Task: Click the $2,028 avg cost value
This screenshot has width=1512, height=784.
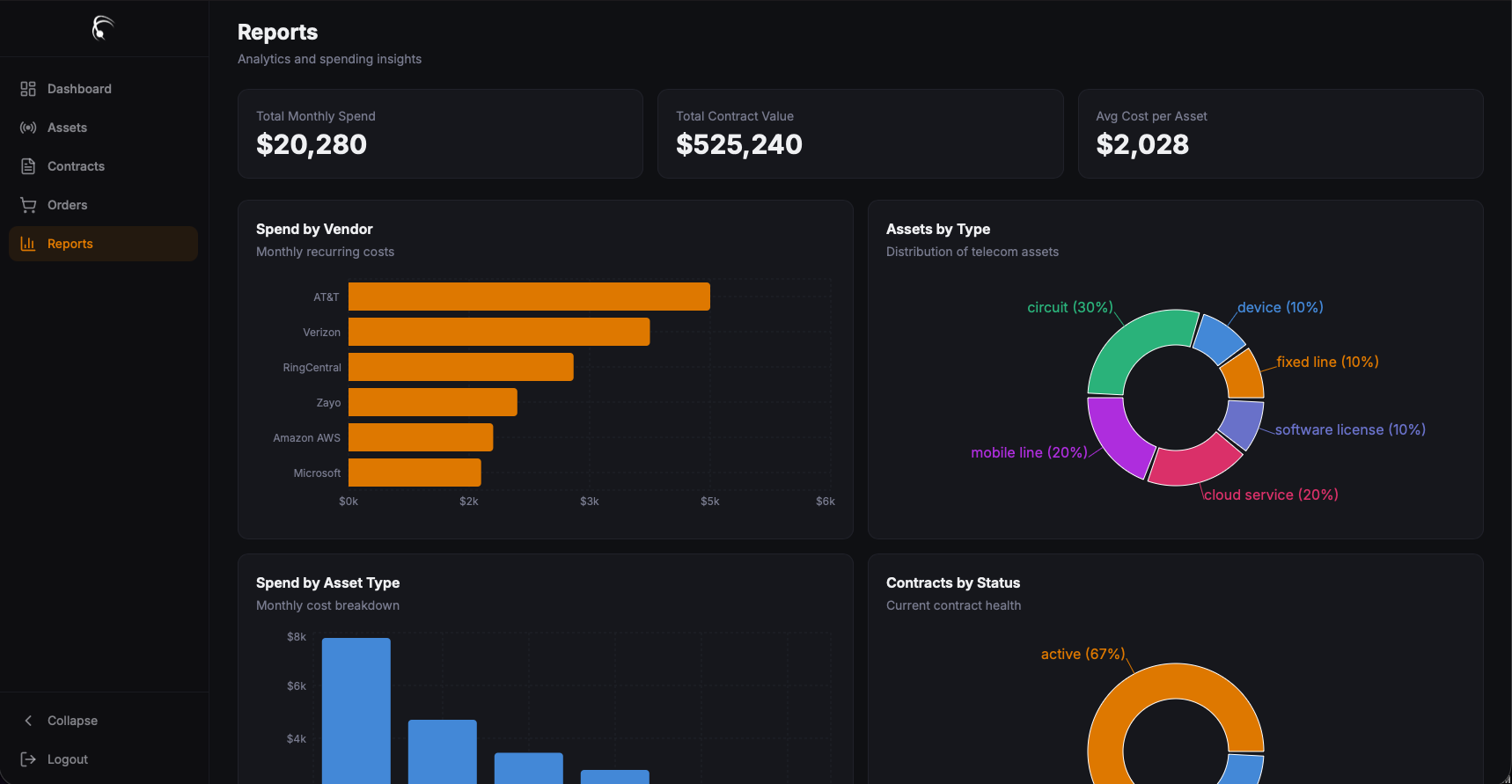Action: click(1142, 144)
